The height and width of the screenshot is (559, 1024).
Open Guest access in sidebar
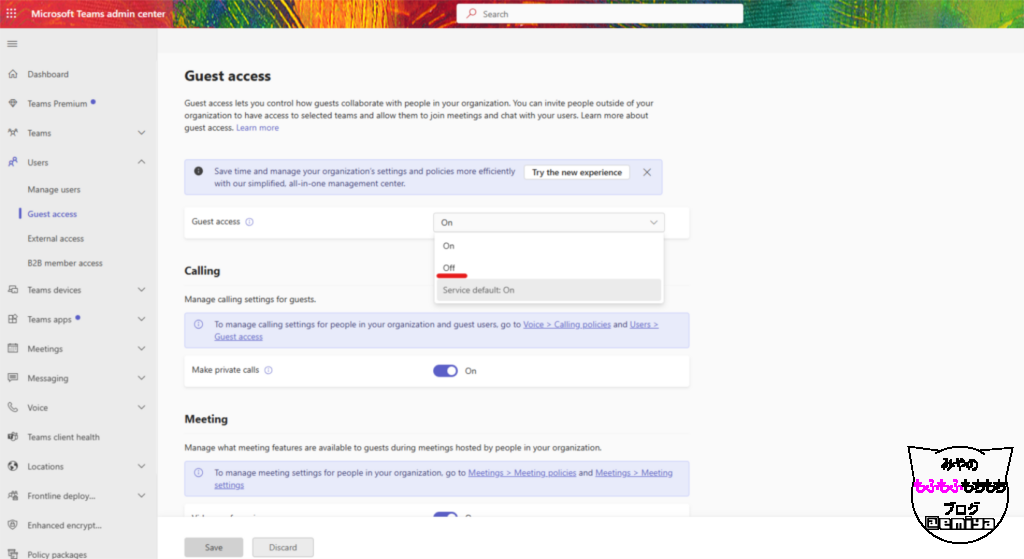(52, 214)
